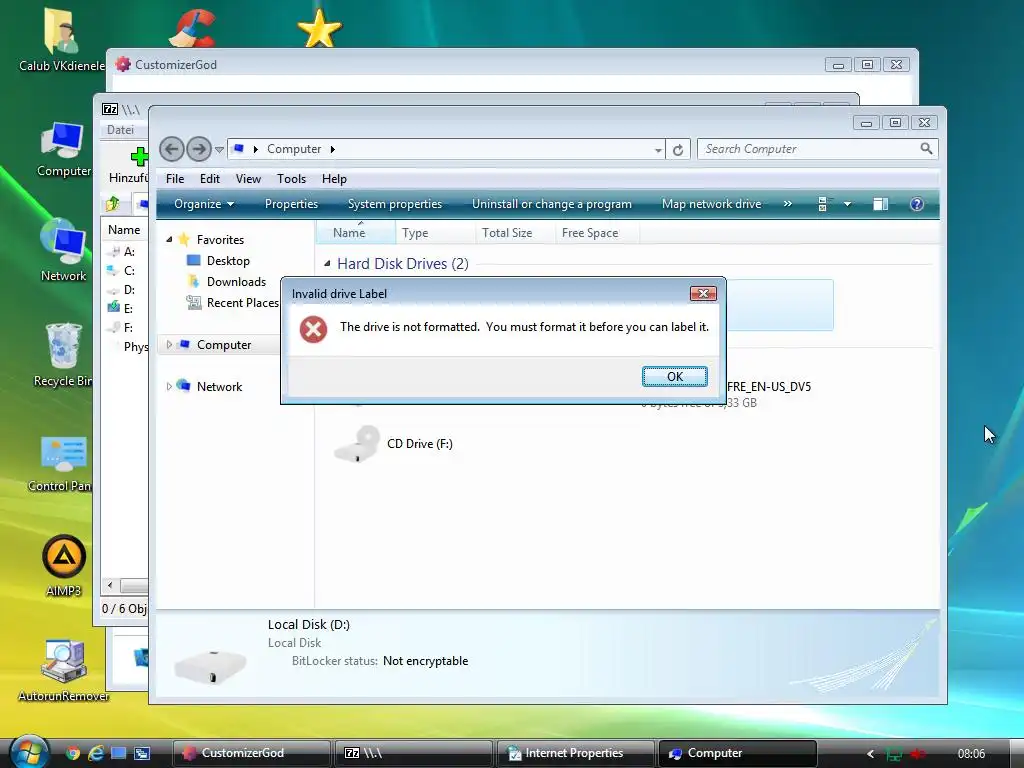Refresh the Computer window
Image resolution: width=1024 pixels, height=768 pixels.
678,150
